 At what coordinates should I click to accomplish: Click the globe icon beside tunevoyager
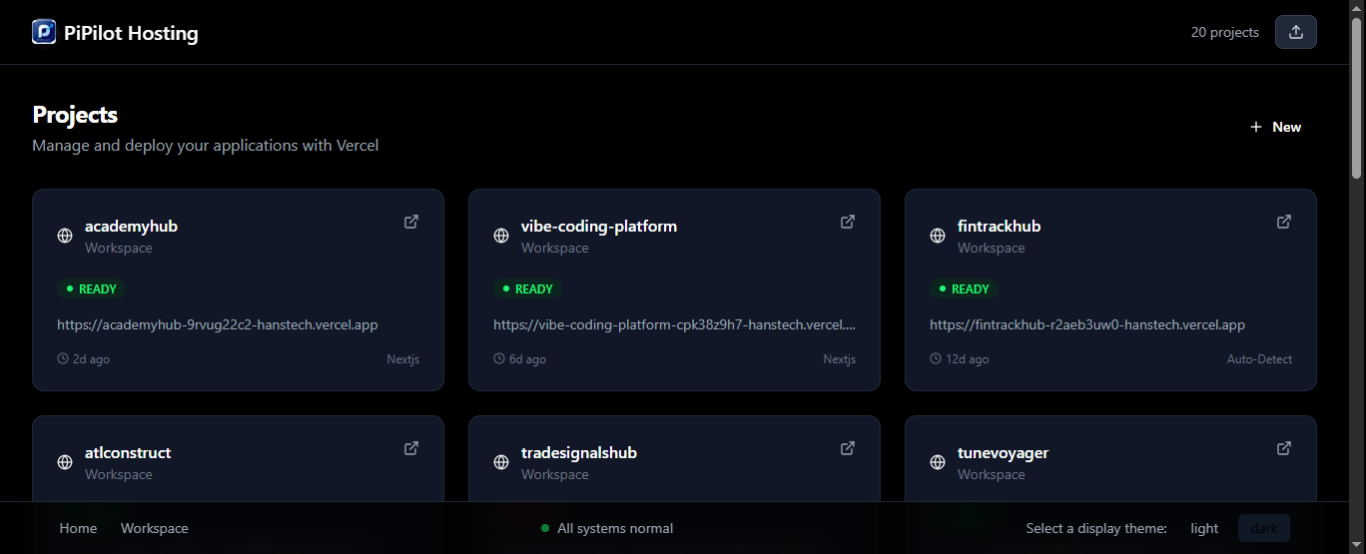coord(938,462)
